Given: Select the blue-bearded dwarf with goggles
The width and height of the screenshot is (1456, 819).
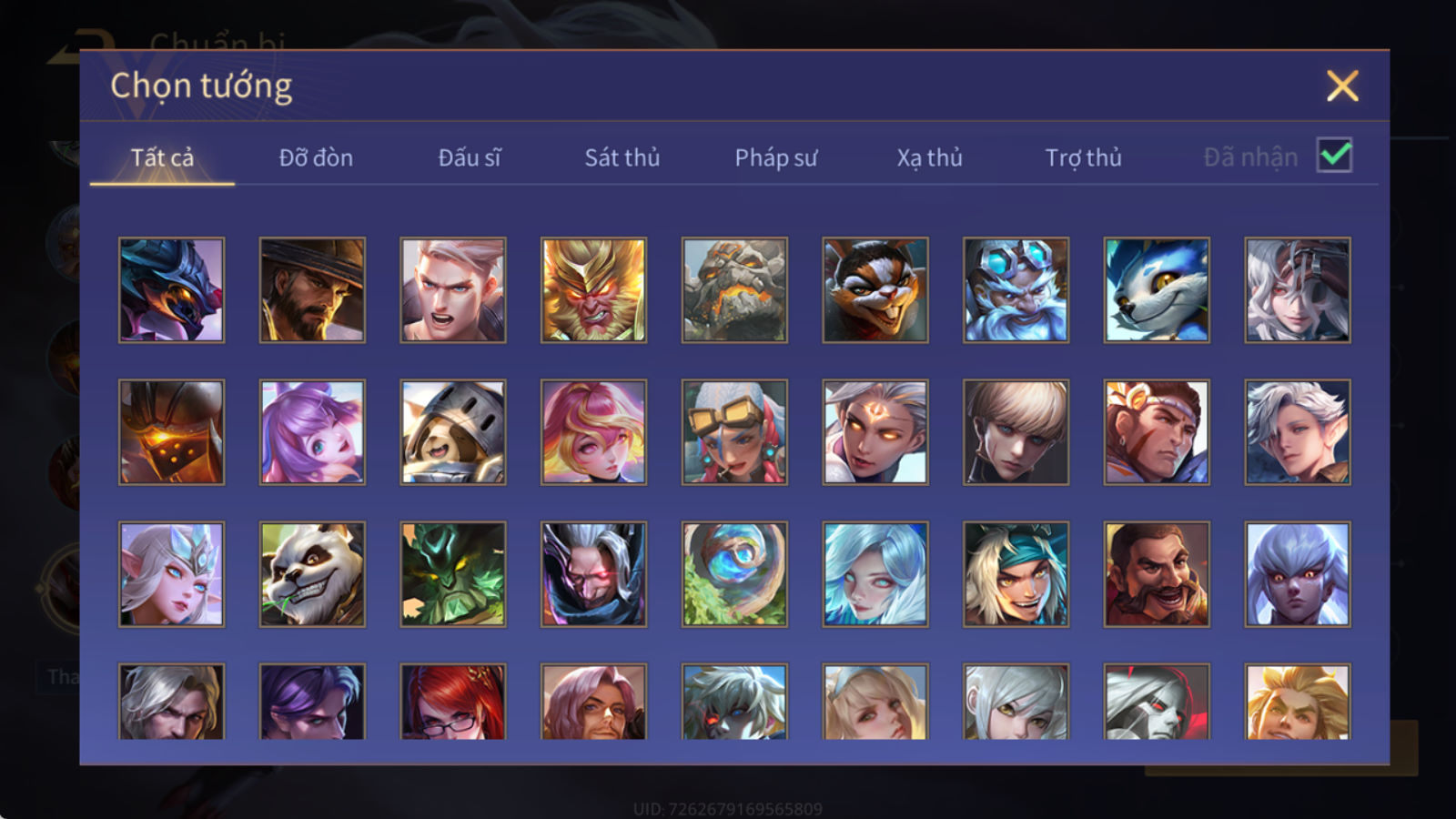Looking at the screenshot, I should 1016,290.
